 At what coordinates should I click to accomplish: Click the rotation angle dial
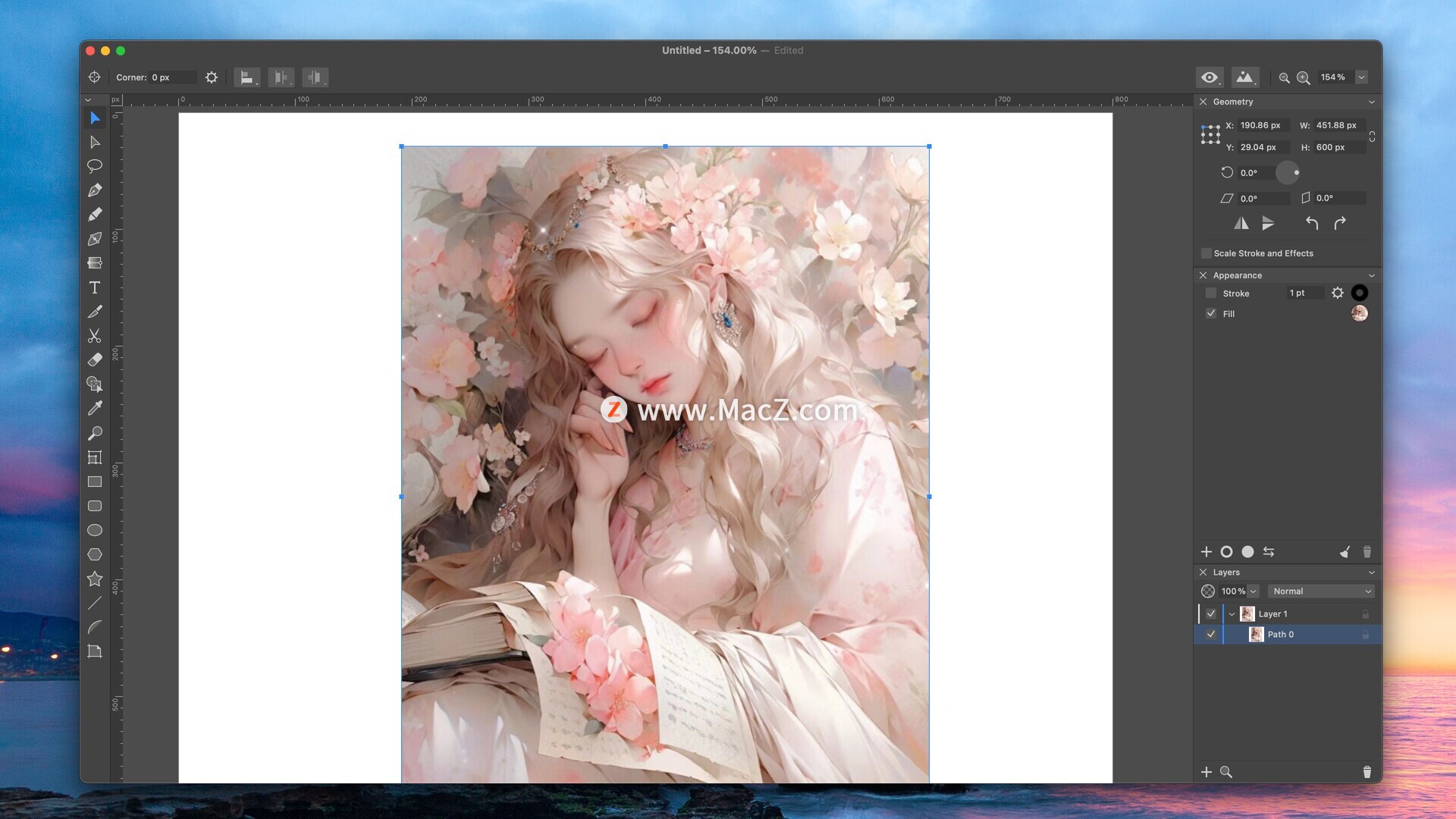click(1288, 173)
